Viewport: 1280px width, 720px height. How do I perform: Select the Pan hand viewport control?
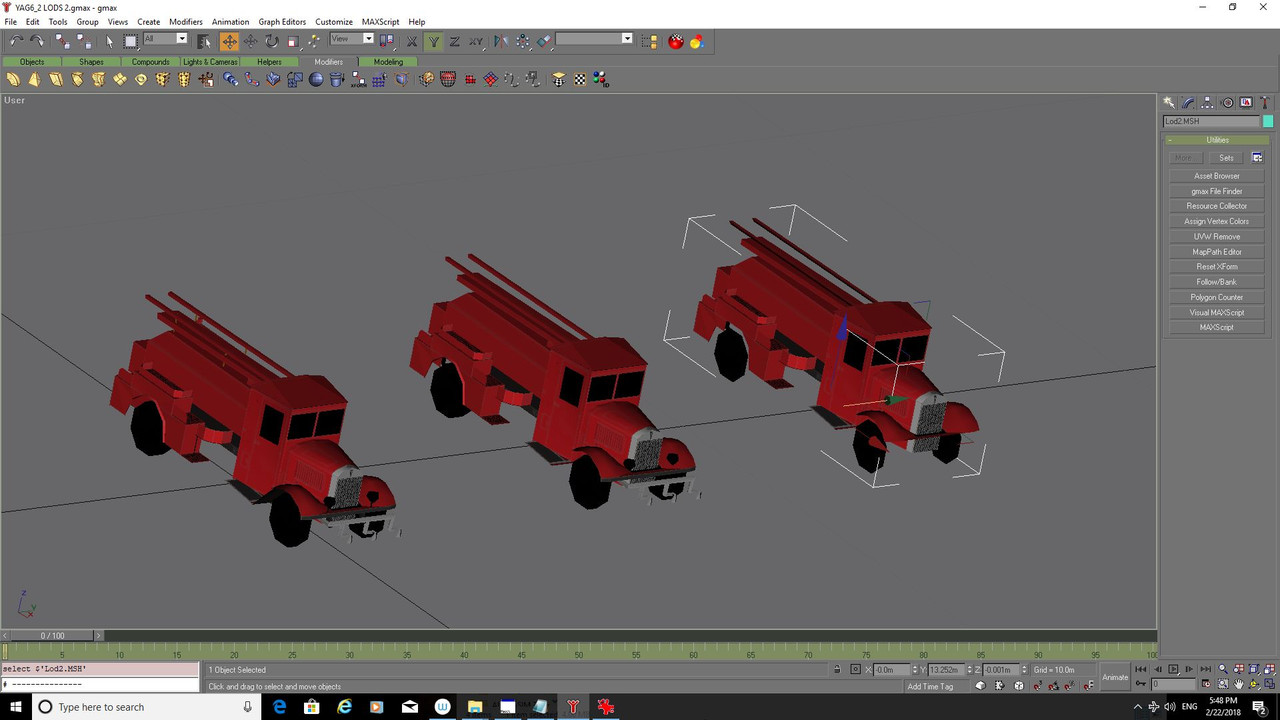(x=1238, y=684)
